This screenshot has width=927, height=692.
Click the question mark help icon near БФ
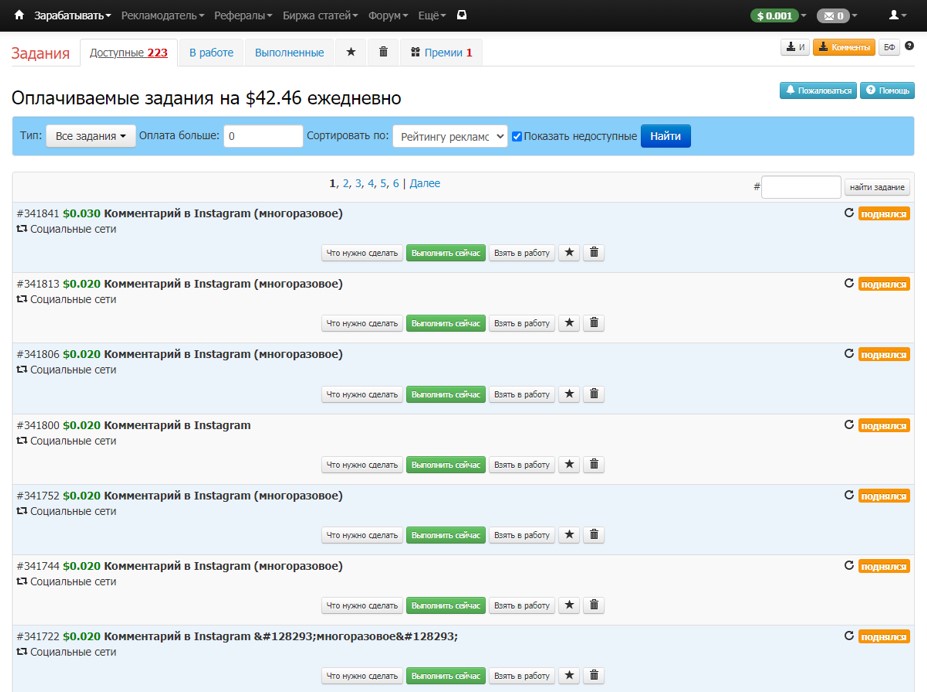909,46
